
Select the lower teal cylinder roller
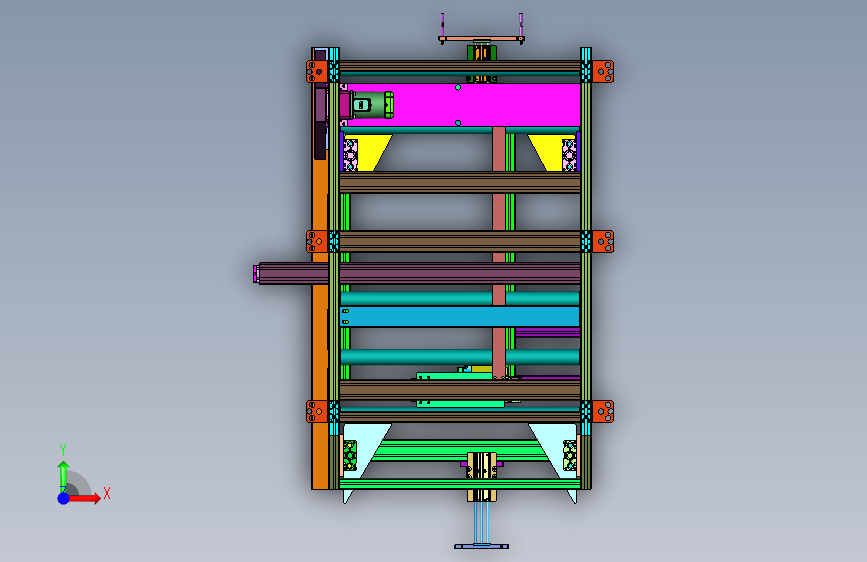point(459,357)
